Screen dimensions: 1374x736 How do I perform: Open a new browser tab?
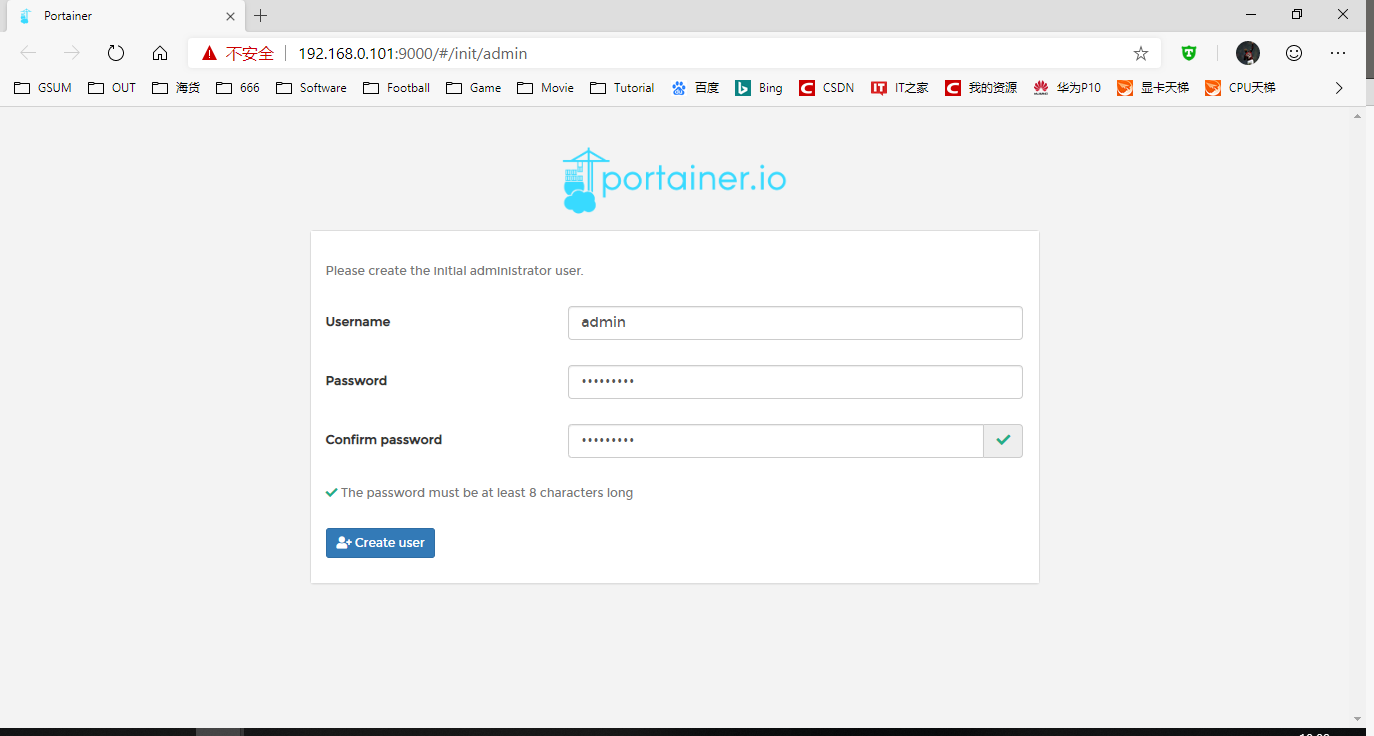[x=260, y=15]
